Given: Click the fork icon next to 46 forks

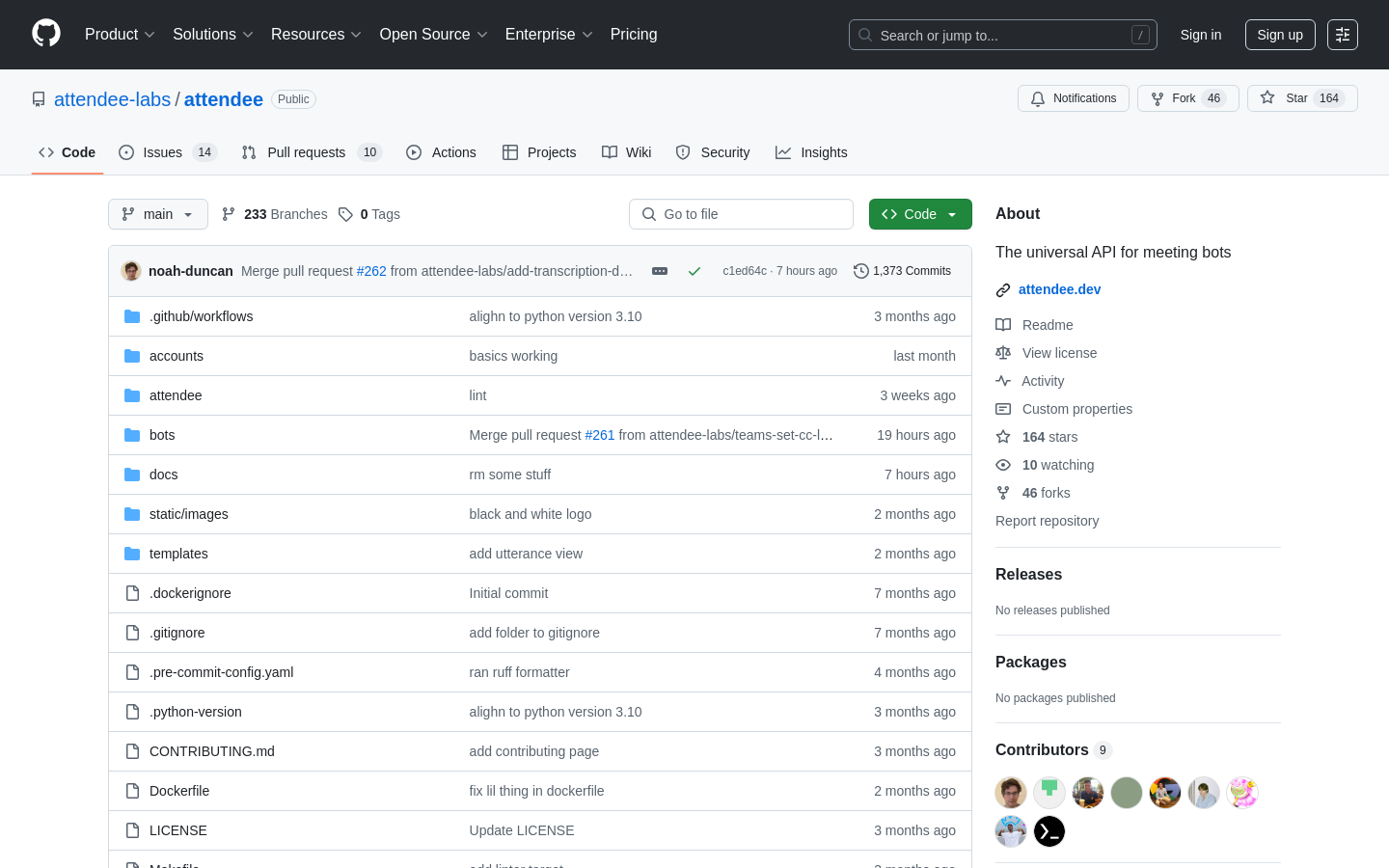Looking at the screenshot, I should [x=1003, y=493].
